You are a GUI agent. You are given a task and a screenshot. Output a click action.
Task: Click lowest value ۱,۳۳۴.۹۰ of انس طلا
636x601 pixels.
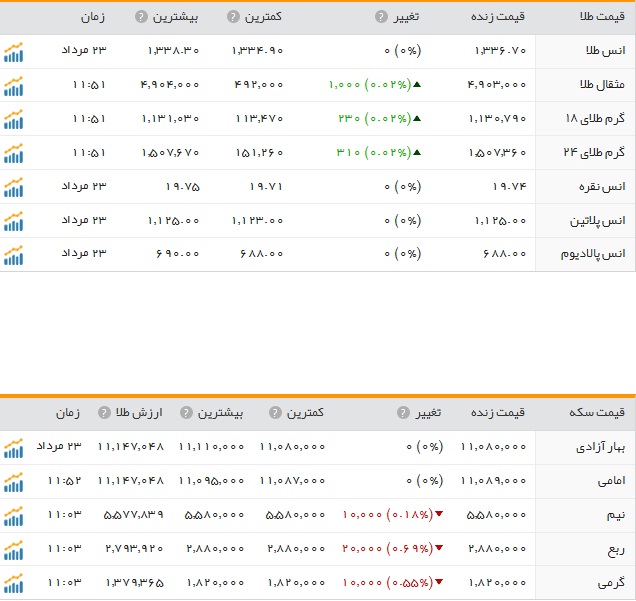click(x=257, y=51)
